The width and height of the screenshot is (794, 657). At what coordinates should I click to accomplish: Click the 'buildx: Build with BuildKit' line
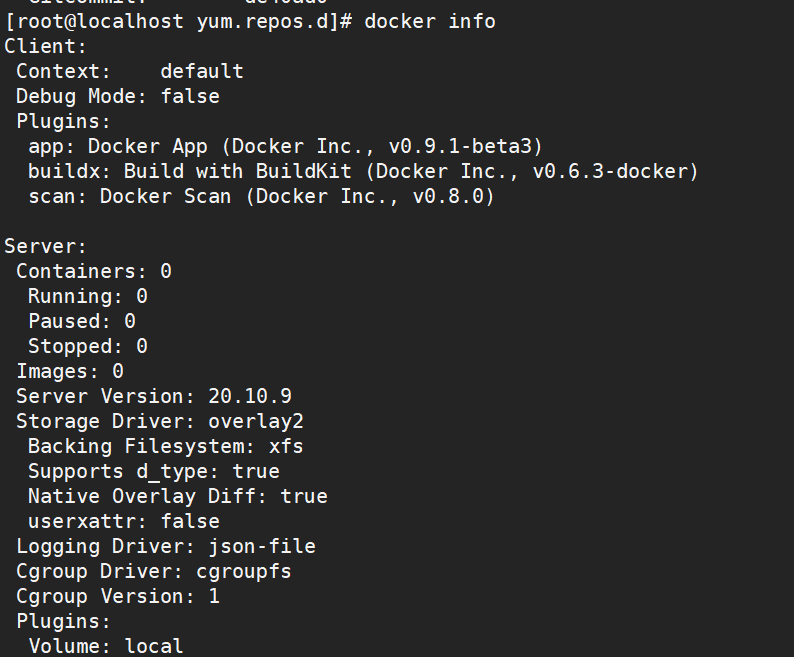coord(363,171)
